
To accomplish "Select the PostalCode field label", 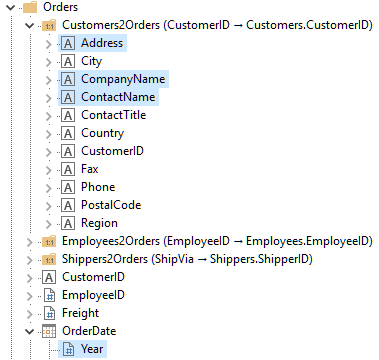I will point(111,205).
